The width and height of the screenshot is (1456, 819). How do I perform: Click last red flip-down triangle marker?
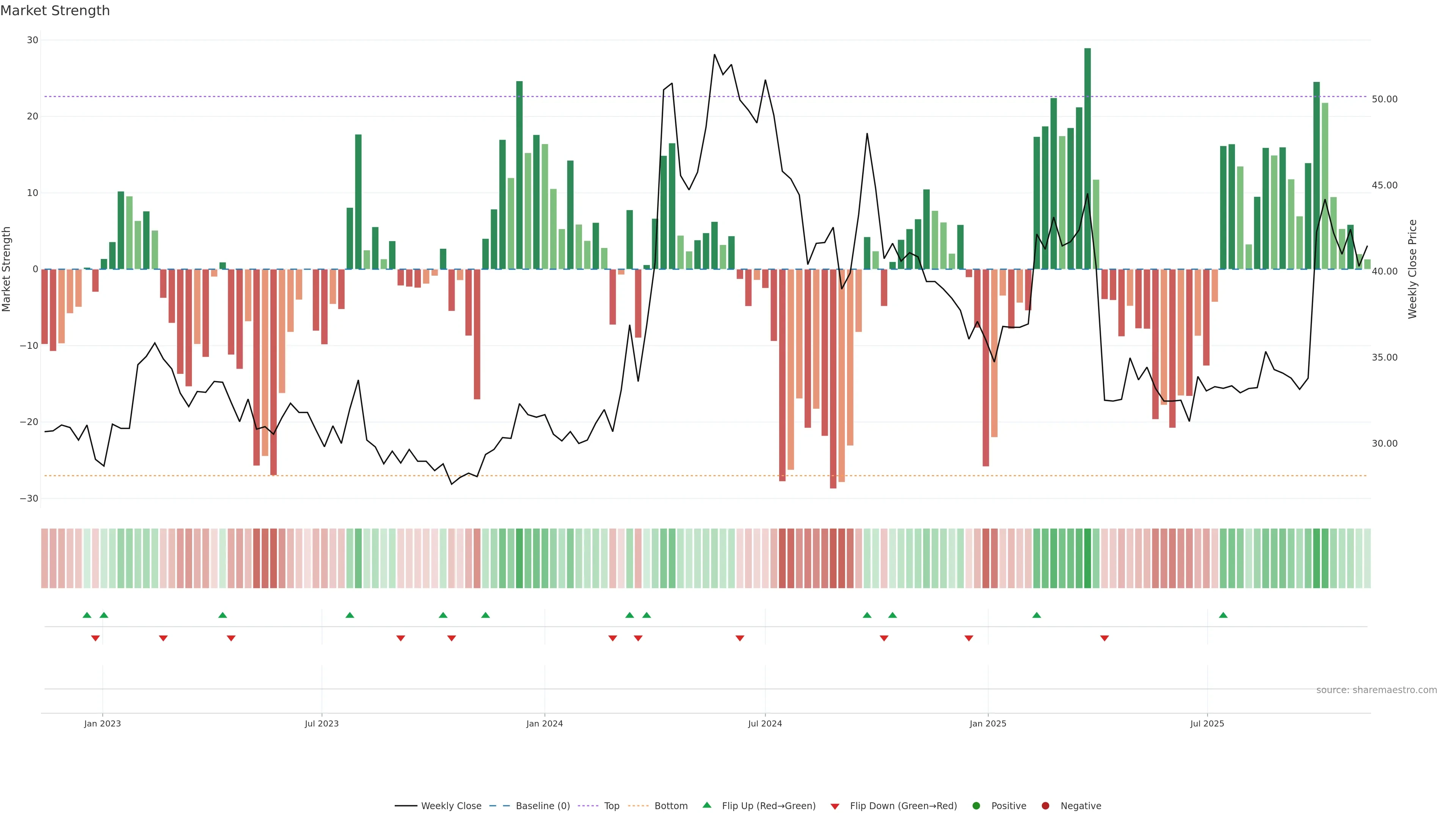[1105, 638]
